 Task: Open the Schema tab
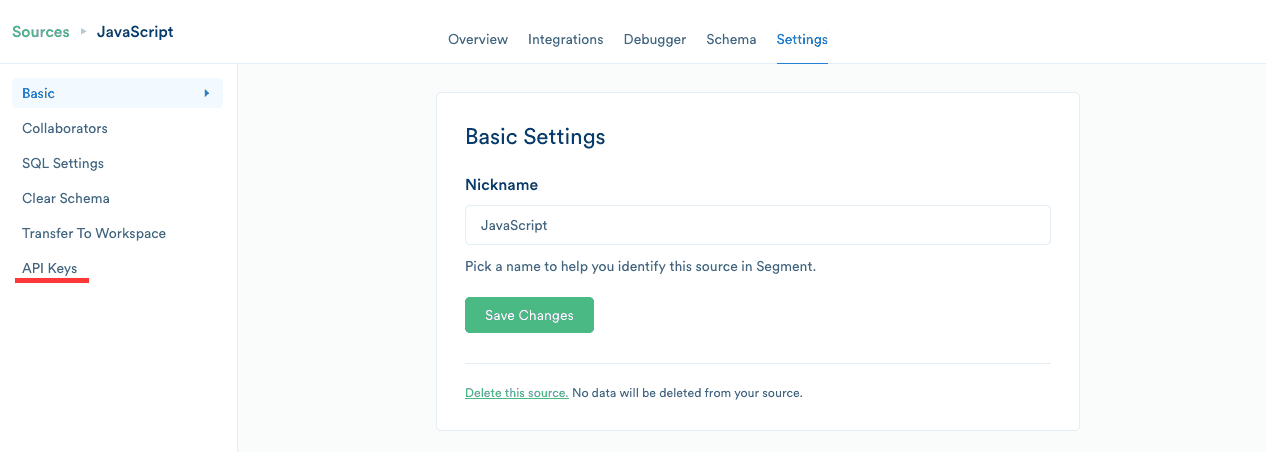tap(731, 40)
